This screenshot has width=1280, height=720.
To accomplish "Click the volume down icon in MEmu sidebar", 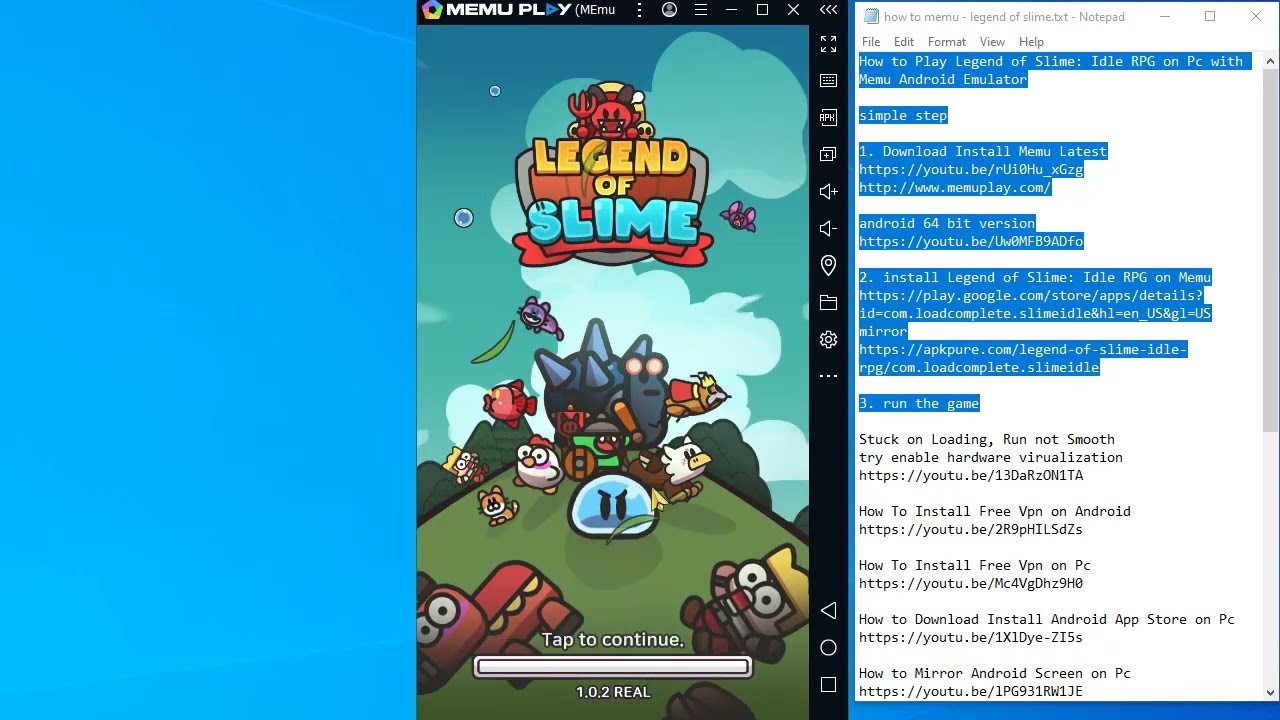I will click(x=828, y=228).
